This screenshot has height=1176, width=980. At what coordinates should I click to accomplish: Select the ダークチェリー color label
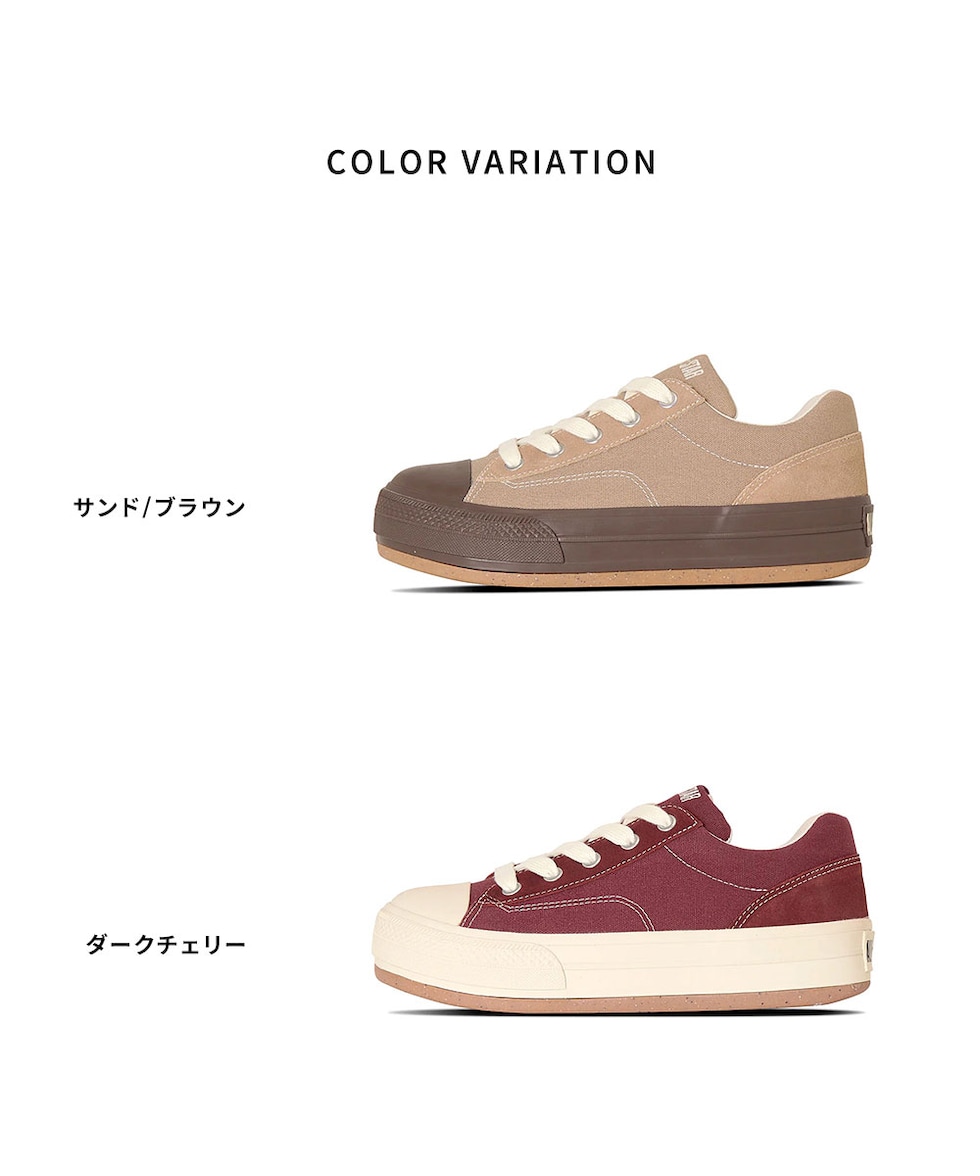166,944
